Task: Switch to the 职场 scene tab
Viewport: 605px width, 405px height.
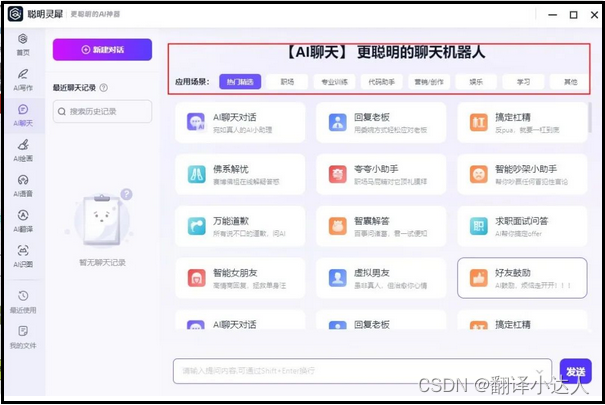Action: (x=287, y=82)
